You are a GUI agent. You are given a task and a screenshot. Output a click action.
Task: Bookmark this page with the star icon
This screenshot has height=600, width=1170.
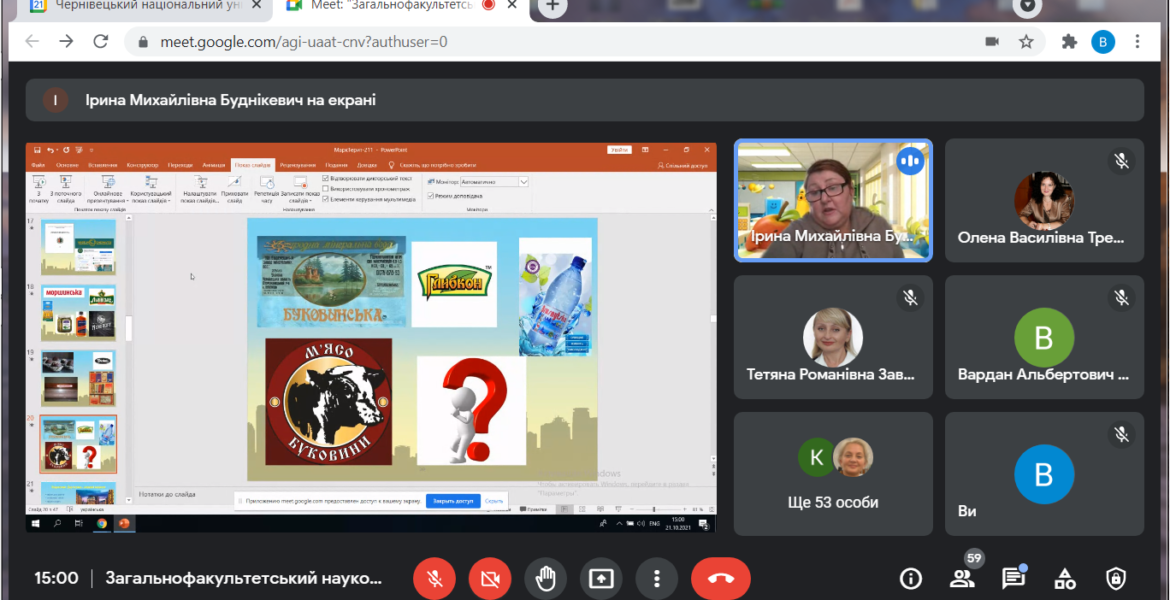(x=1027, y=42)
